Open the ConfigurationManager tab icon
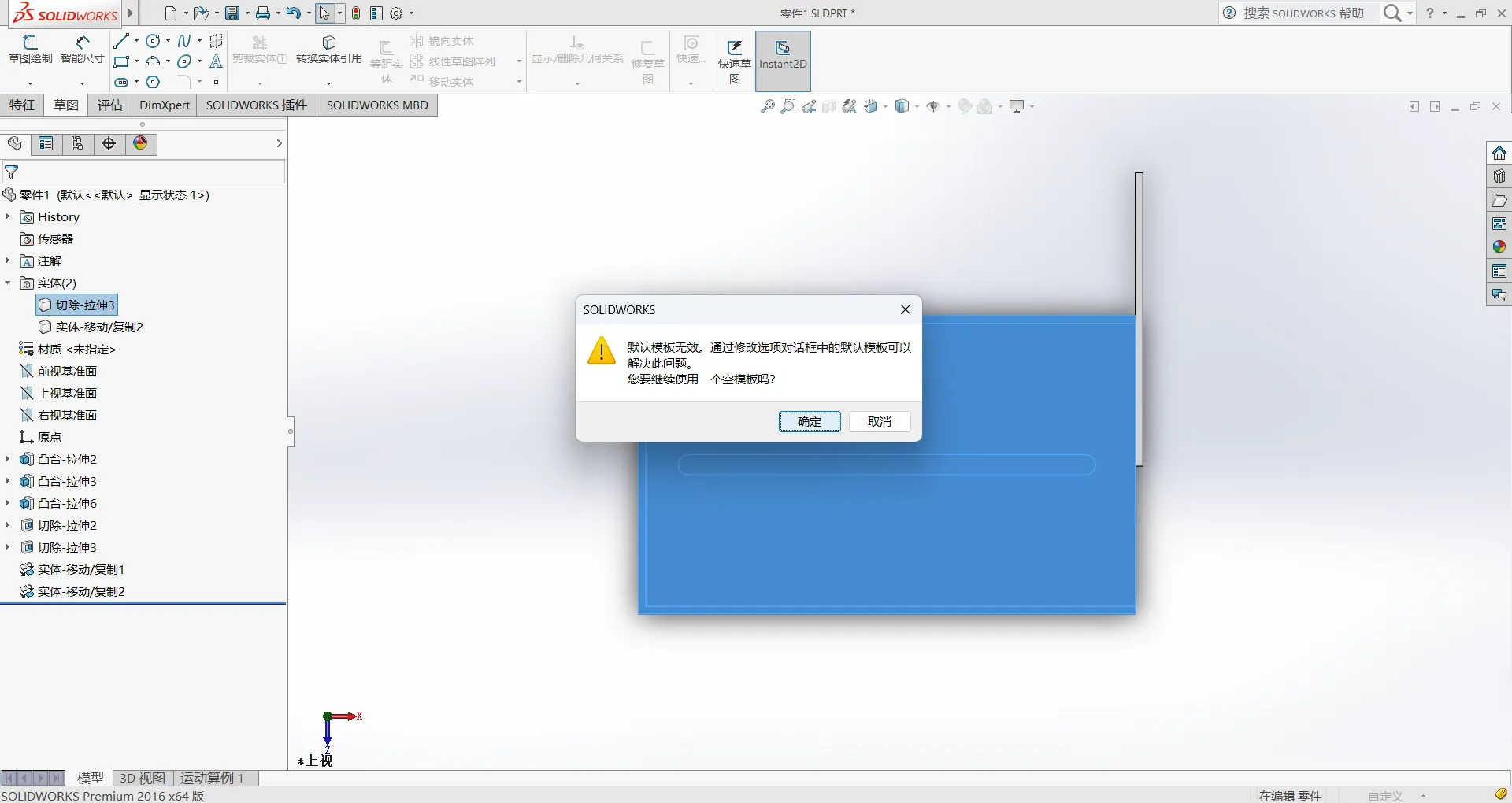 (x=77, y=143)
